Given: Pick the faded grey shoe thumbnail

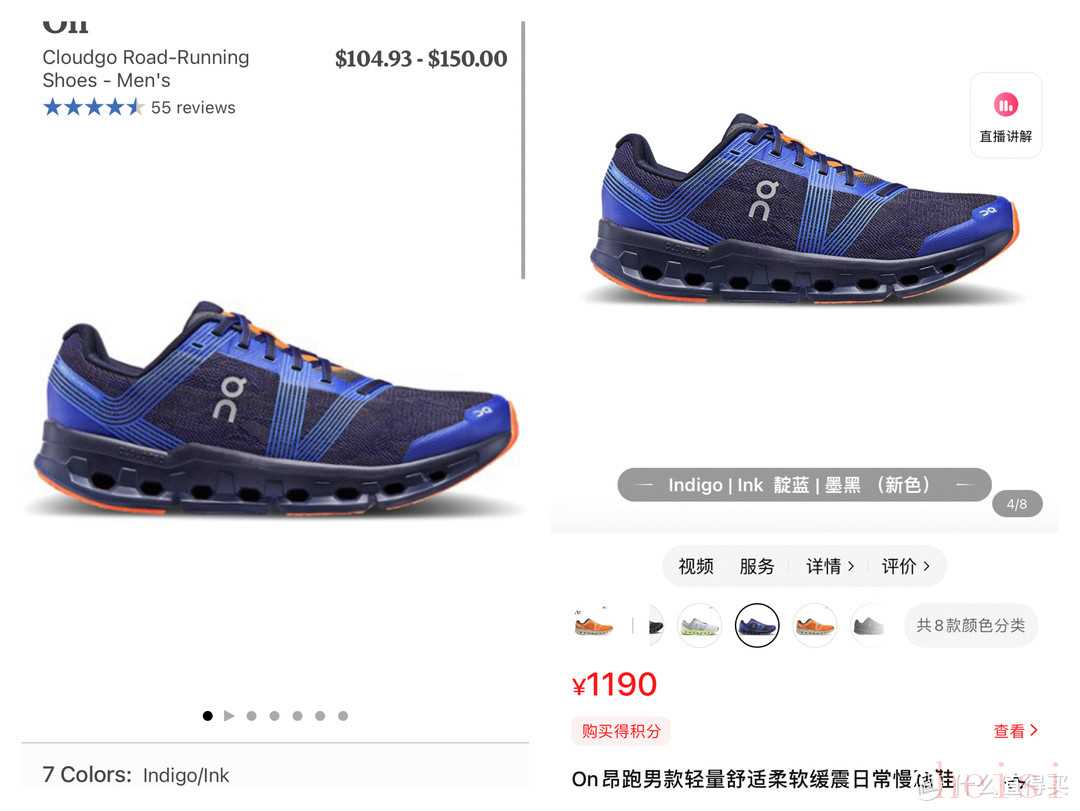Looking at the screenshot, I should coord(868,626).
